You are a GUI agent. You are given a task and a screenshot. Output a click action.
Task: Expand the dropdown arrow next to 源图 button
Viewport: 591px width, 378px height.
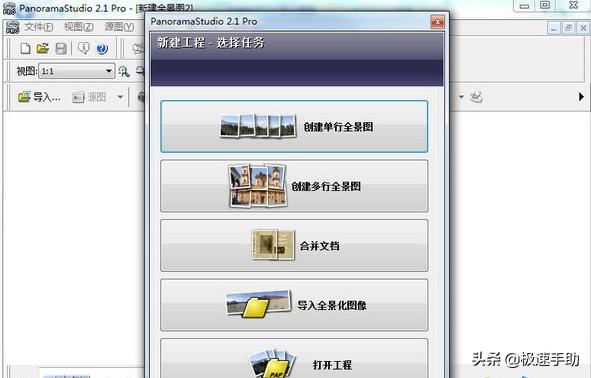pyautogui.click(x=120, y=97)
